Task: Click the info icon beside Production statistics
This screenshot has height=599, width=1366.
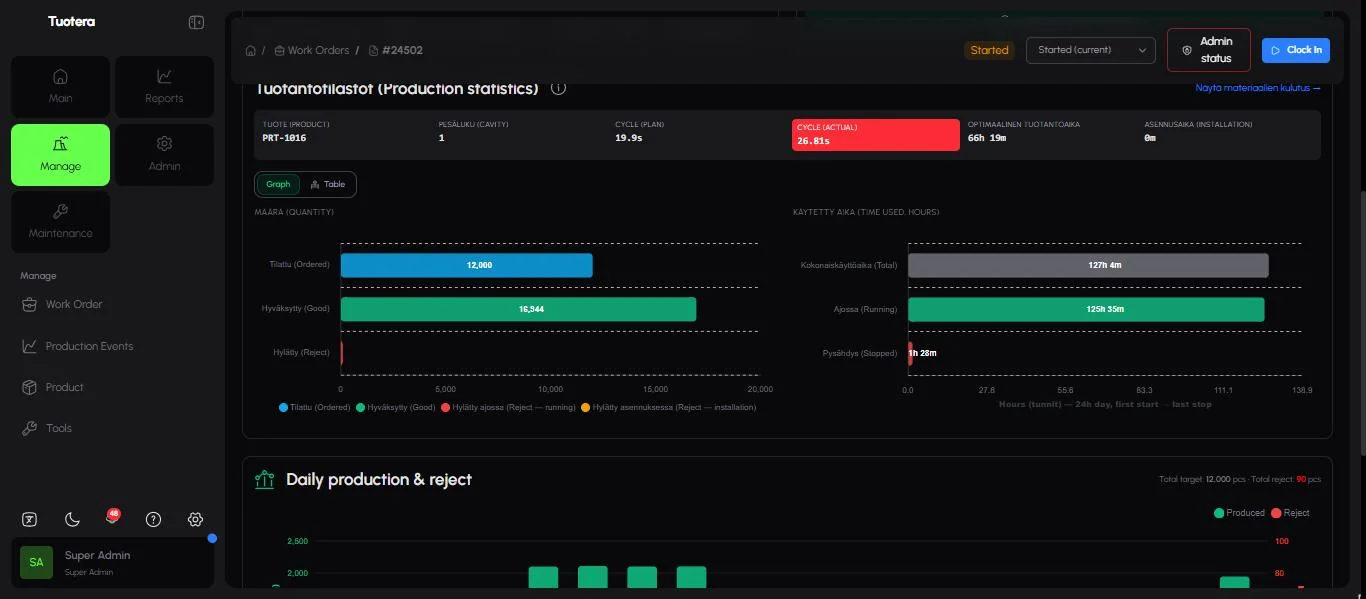Action: tap(558, 88)
